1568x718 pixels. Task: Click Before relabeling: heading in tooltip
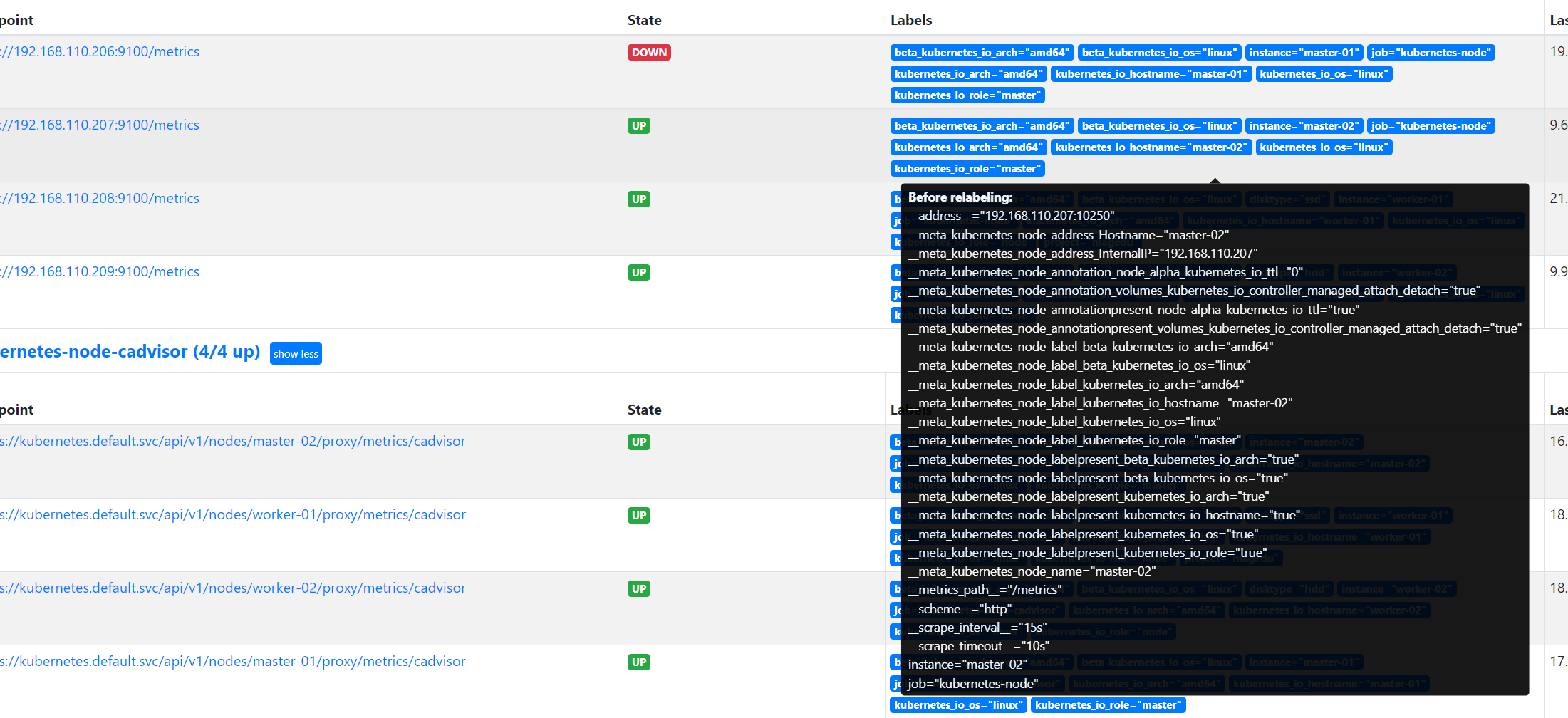point(960,197)
